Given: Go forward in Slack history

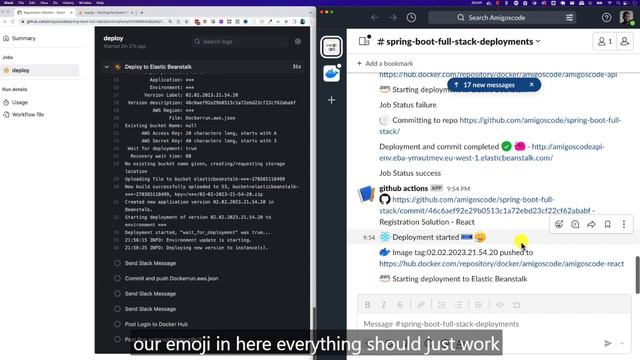Looking at the screenshot, I should click(x=392, y=18).
